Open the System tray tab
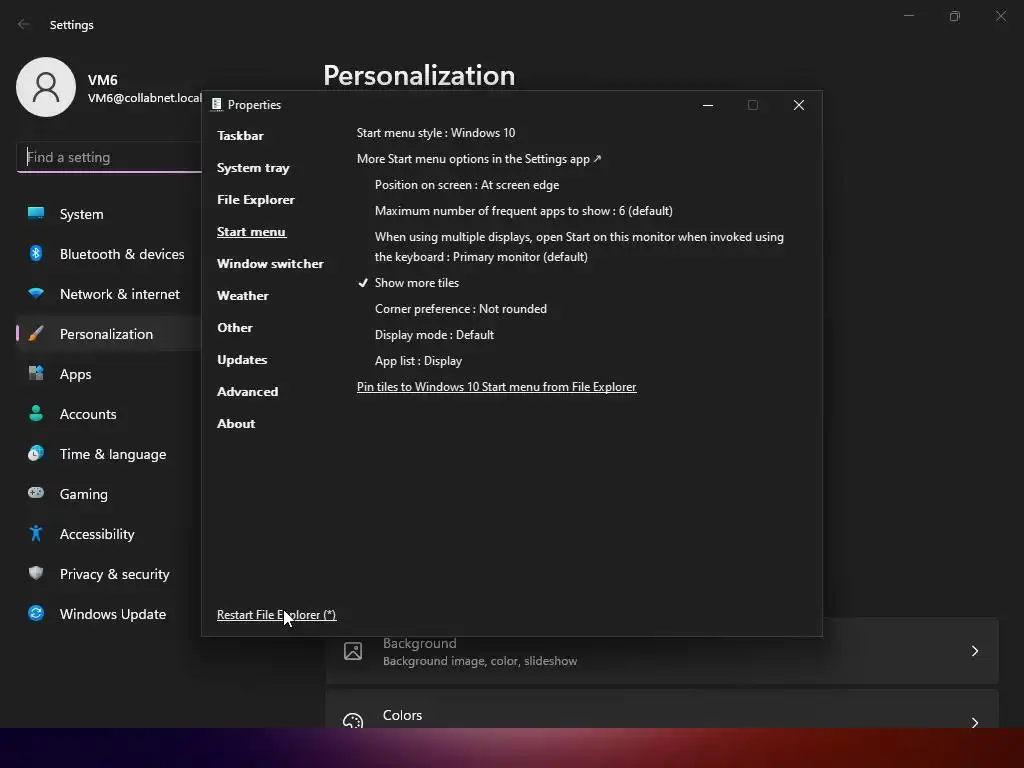The height and width of the screenshot is (768, 1024). click(x=253, y=168)
